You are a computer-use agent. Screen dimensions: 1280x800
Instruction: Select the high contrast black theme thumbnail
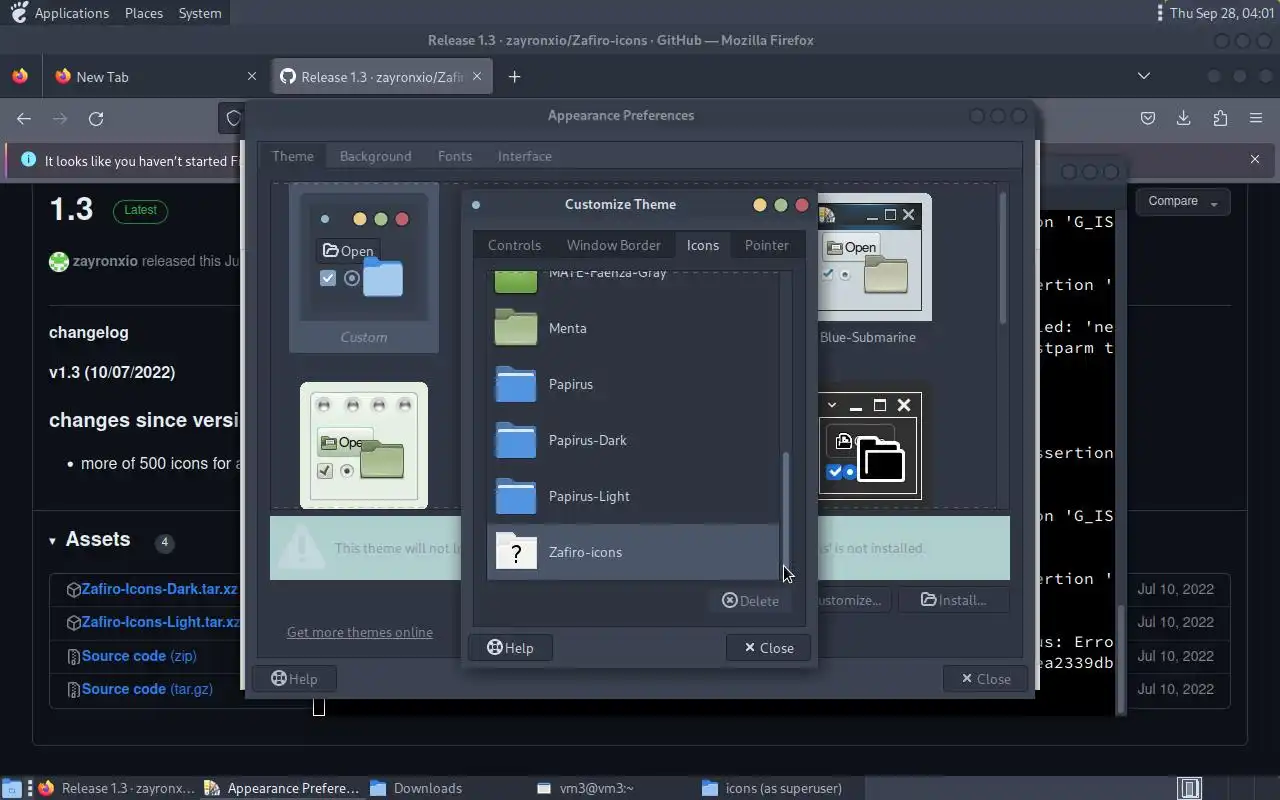pyautogui.click(x=868, y=446)
